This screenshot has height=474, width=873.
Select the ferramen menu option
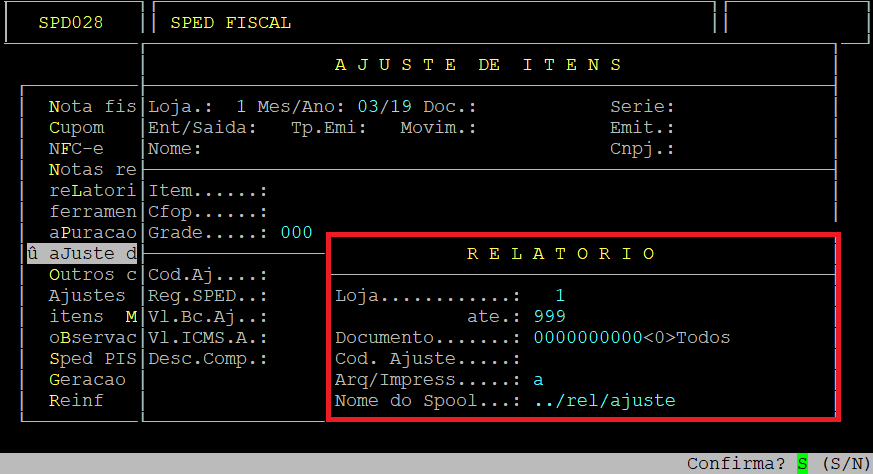pos(91,211)
